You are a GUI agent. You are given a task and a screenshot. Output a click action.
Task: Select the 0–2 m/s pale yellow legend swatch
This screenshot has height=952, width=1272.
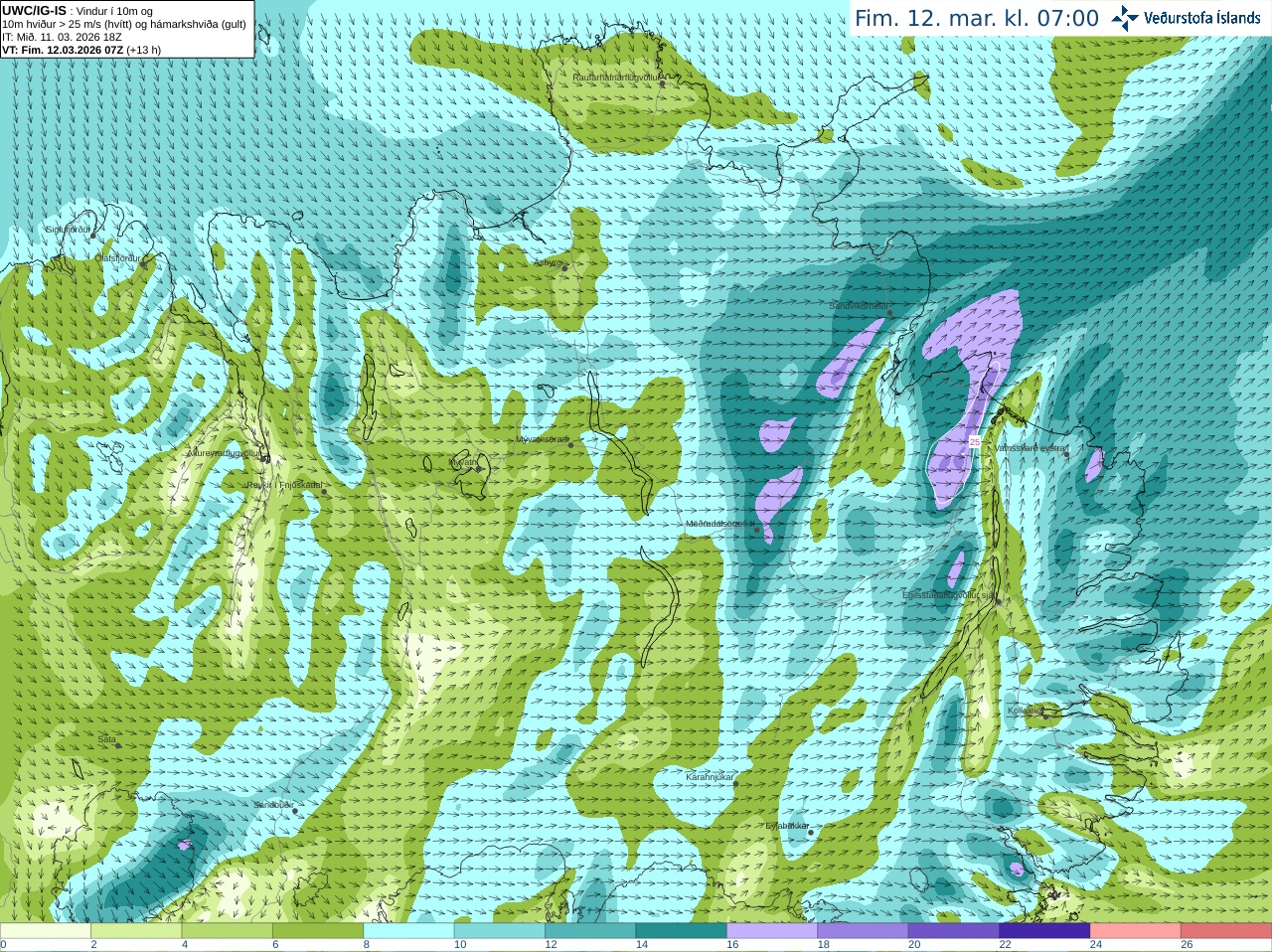point(46,931)
